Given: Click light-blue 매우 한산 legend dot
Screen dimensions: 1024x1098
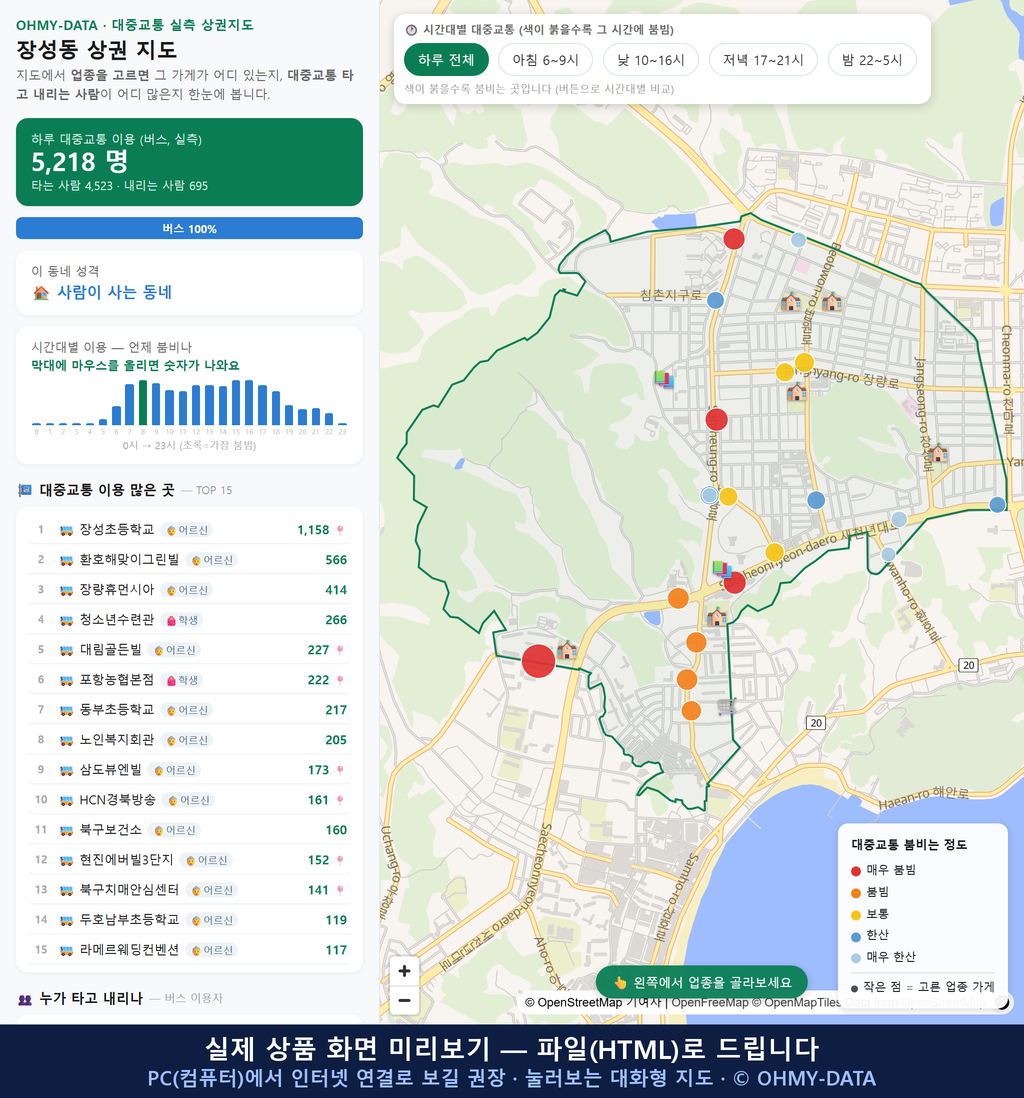Looking at the screenshot, I should 855,958.
